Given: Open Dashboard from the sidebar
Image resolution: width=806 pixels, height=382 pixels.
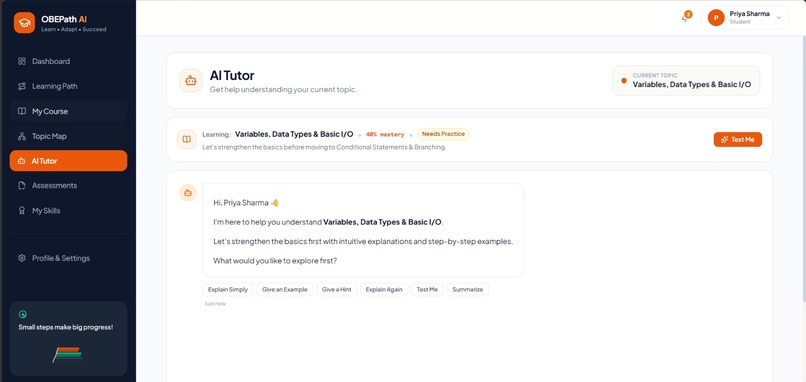Looking at the screenshot, I should coord(68,61).
